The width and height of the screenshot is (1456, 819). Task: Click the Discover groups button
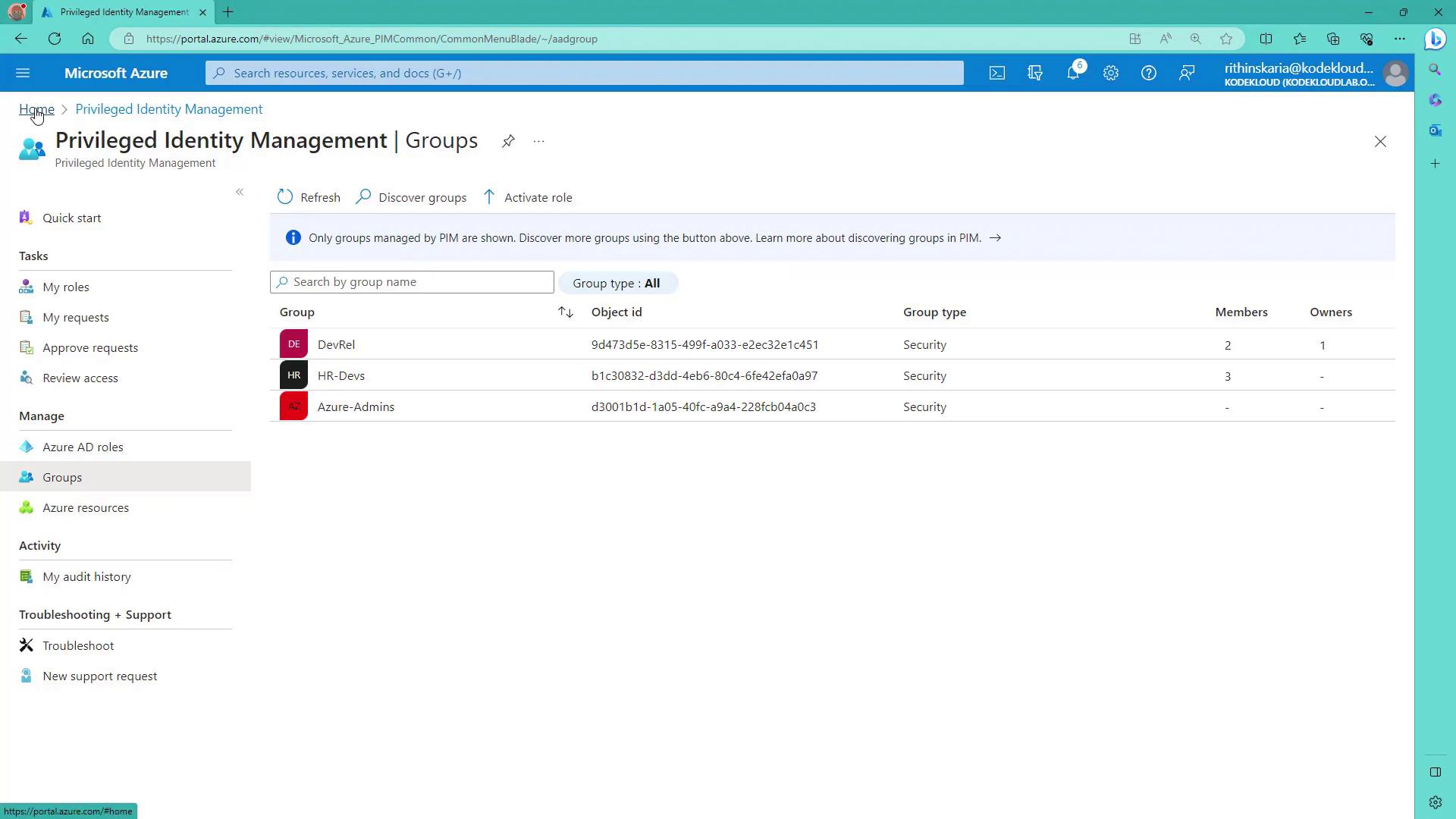[412, 197]
